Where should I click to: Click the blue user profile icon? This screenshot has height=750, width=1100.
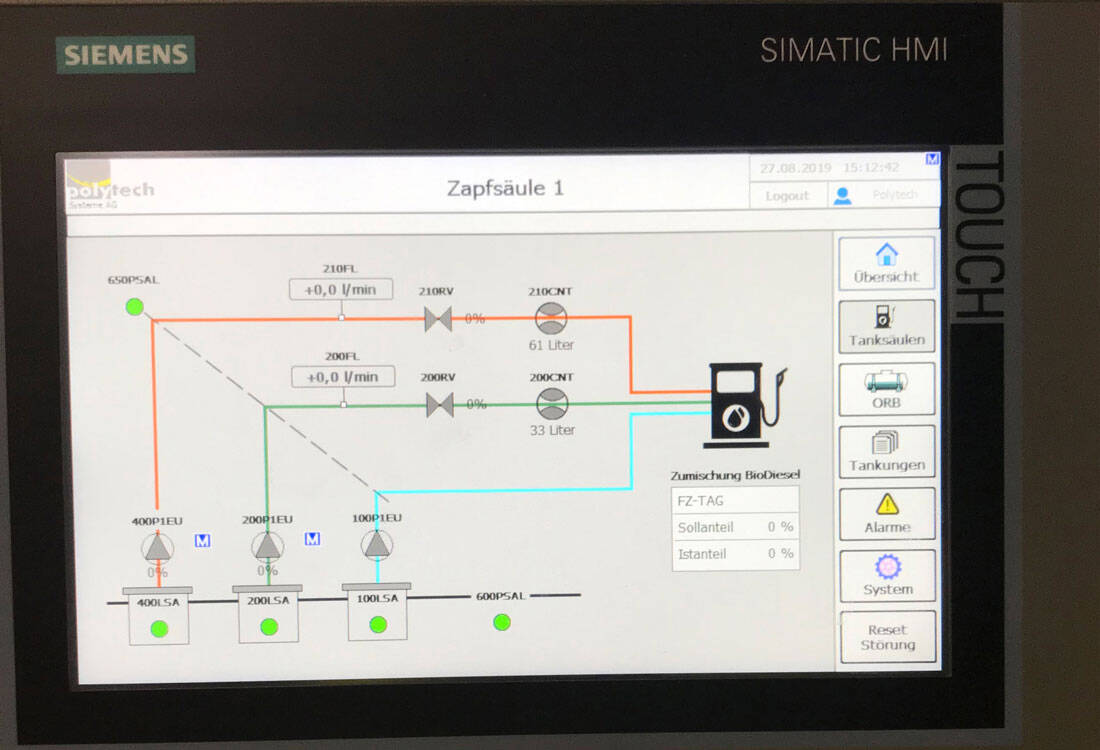pyautogui.click(x=843, y=196)
